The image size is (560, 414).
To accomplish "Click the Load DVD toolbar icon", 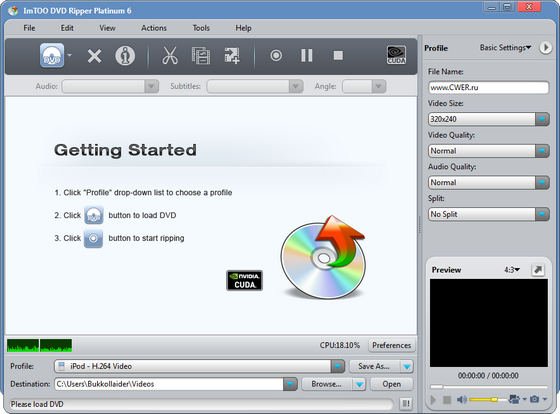I will click(52, 55).
